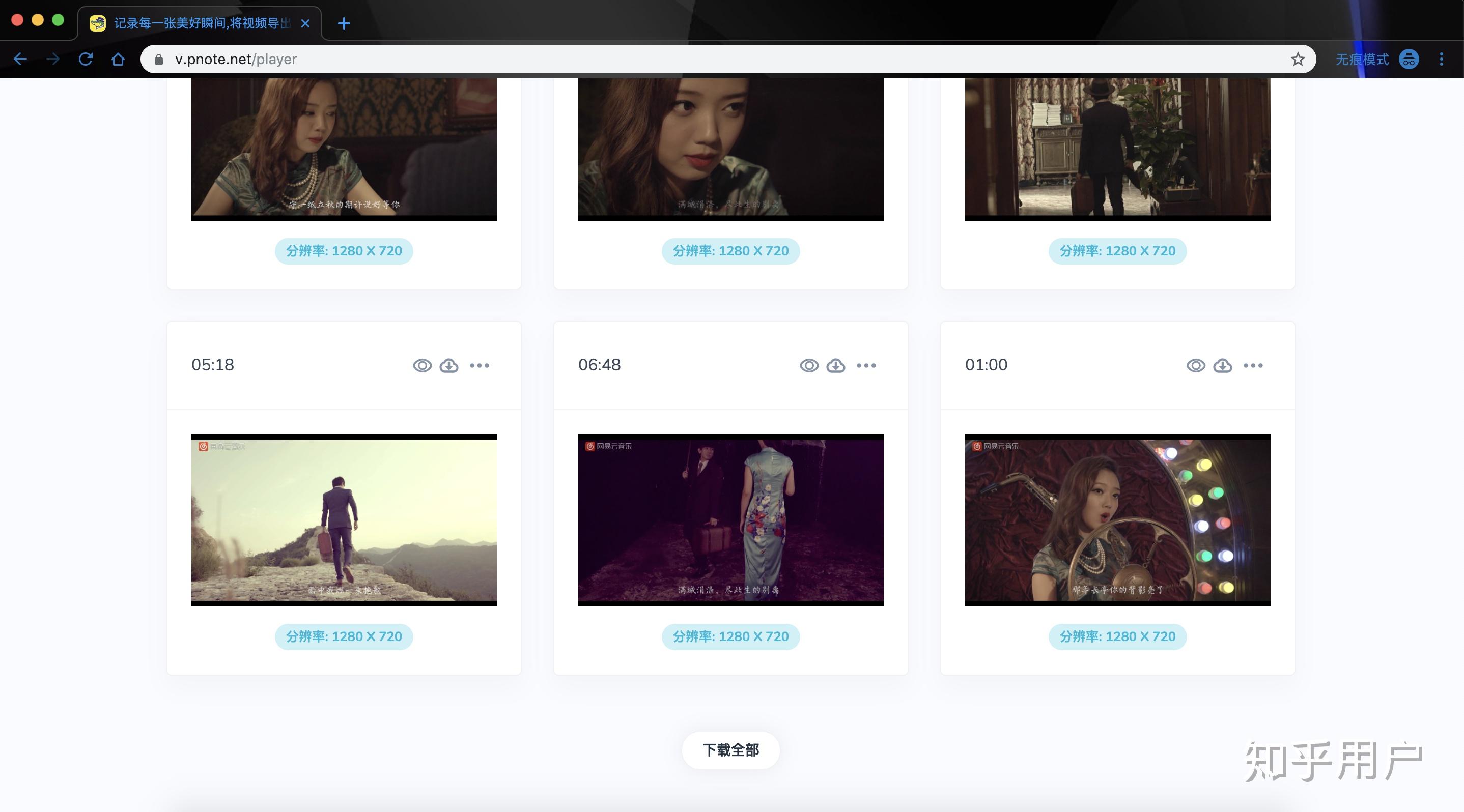The width and height of the screenshot is (1464, 812).
Task: Download the 06:48 screenshot via cloud icon
Action: [835, 365]
